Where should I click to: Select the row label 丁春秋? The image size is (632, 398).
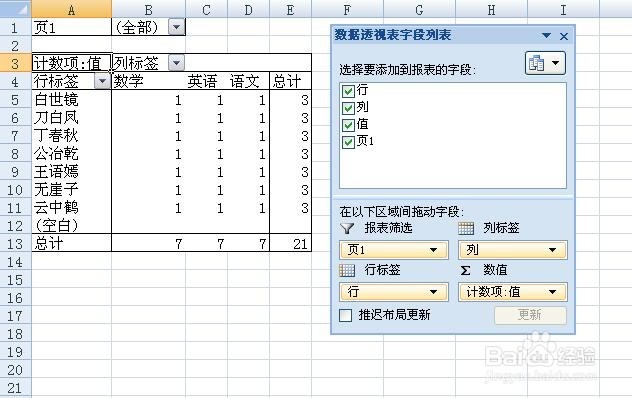(x=71, y=135)
